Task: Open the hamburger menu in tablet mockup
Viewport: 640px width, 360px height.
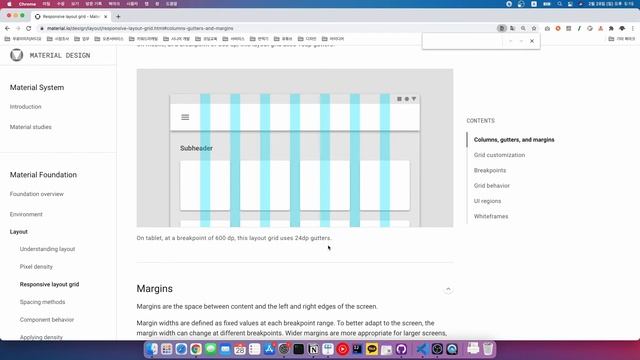Action: coord(185,117)
